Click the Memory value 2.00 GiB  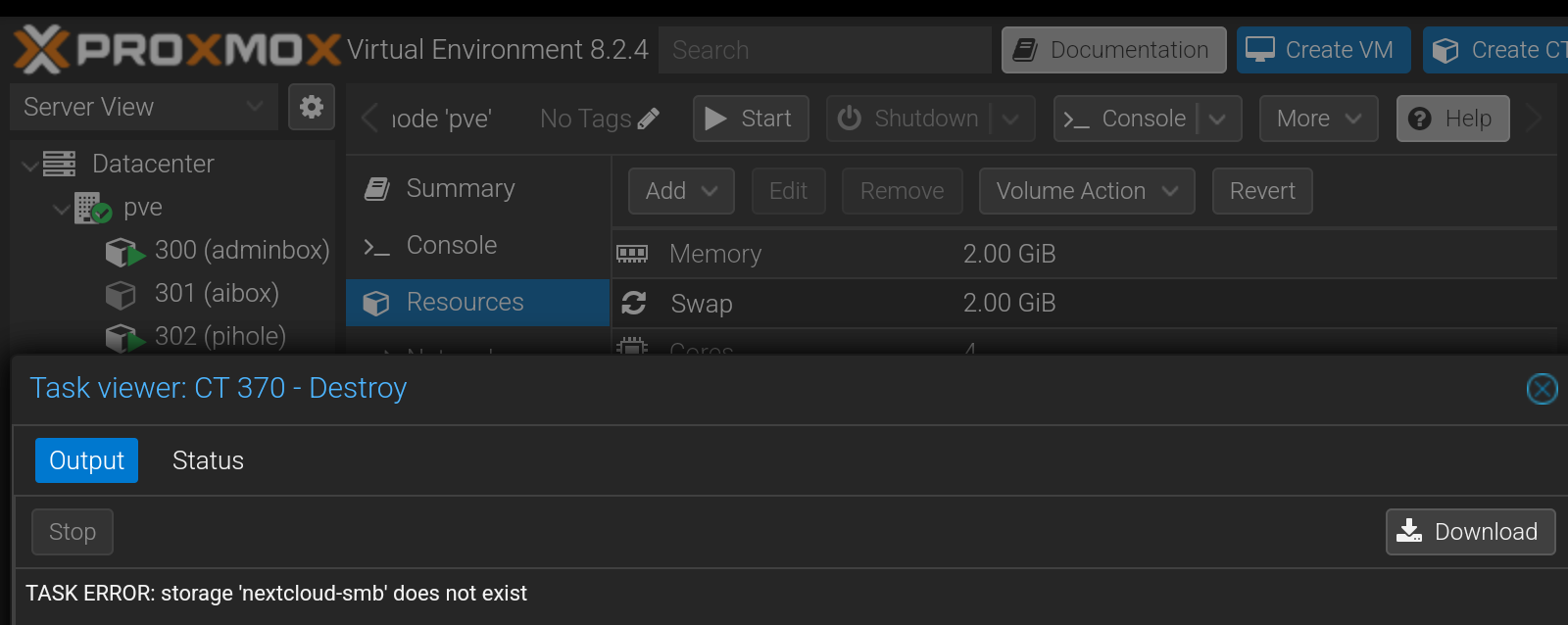1009,254
